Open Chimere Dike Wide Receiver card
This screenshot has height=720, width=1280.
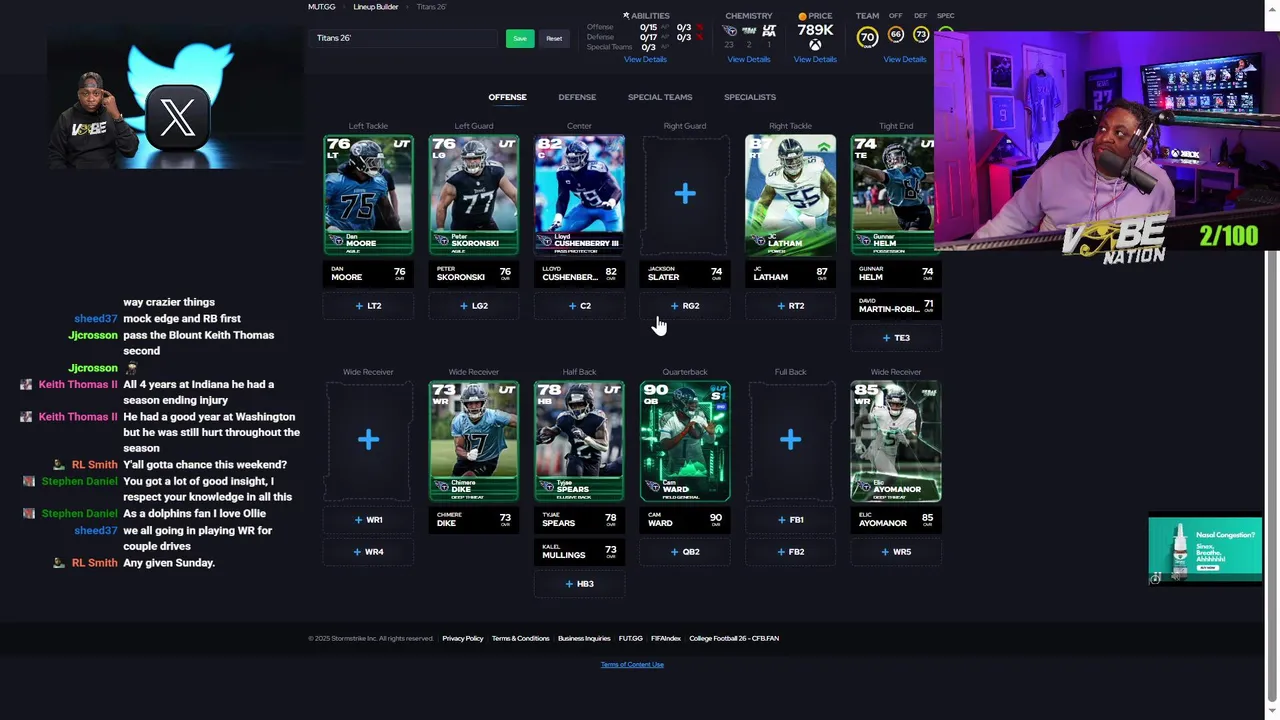[474, 440]
